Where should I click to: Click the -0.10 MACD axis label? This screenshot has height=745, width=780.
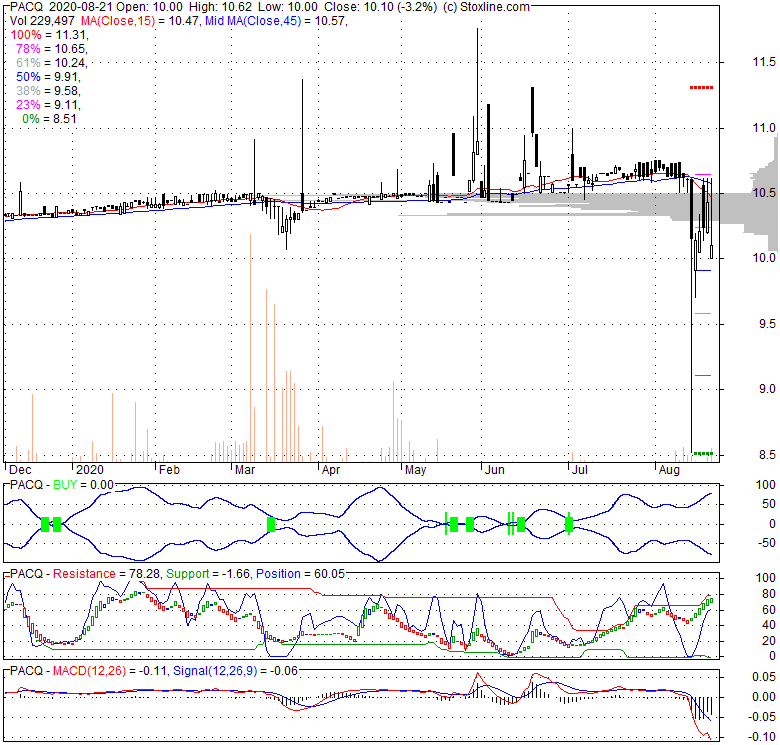[x=762, y=738]
